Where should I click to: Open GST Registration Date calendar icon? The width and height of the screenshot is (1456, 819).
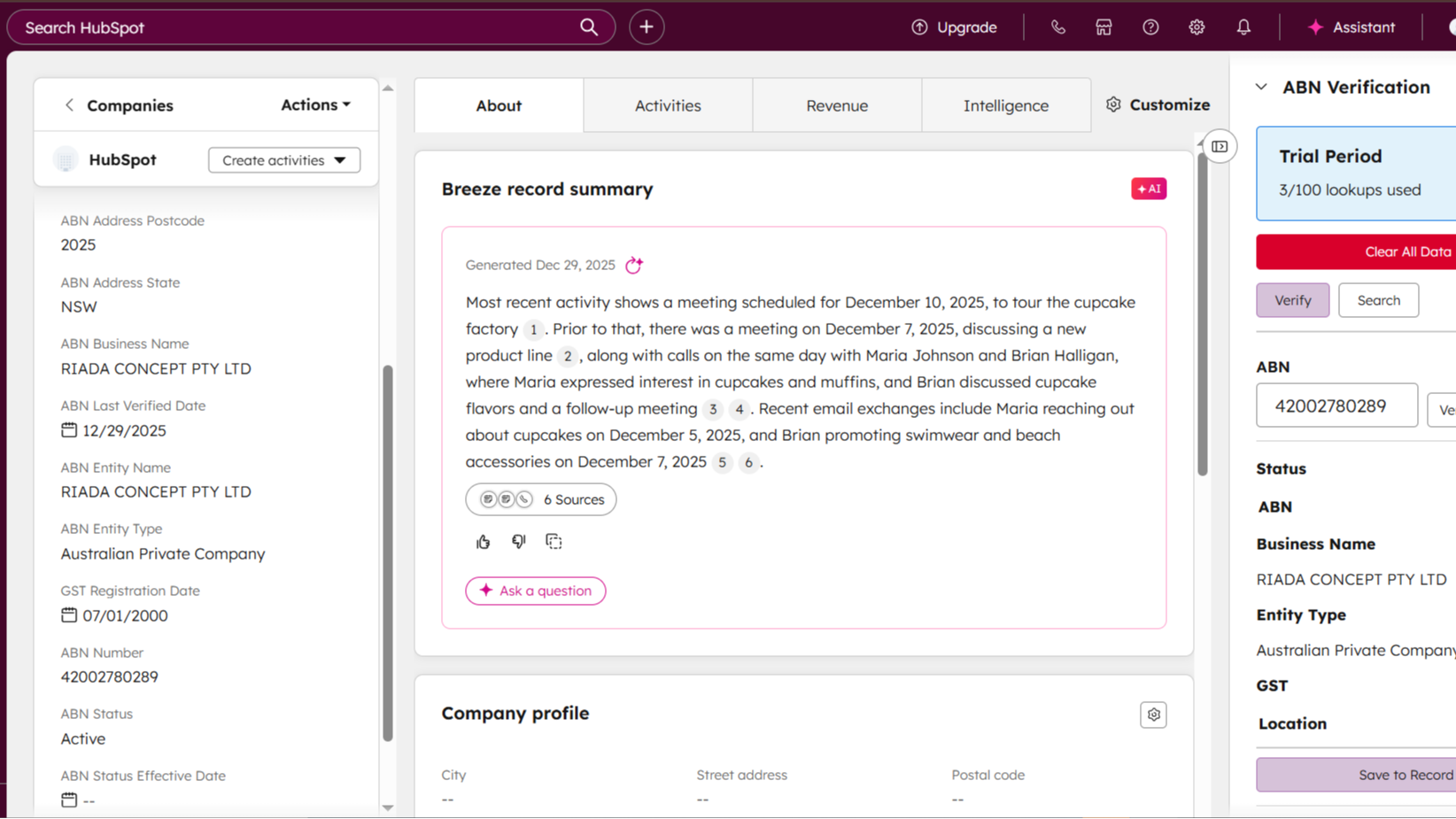pyautogui.click(x=69, y=615)
